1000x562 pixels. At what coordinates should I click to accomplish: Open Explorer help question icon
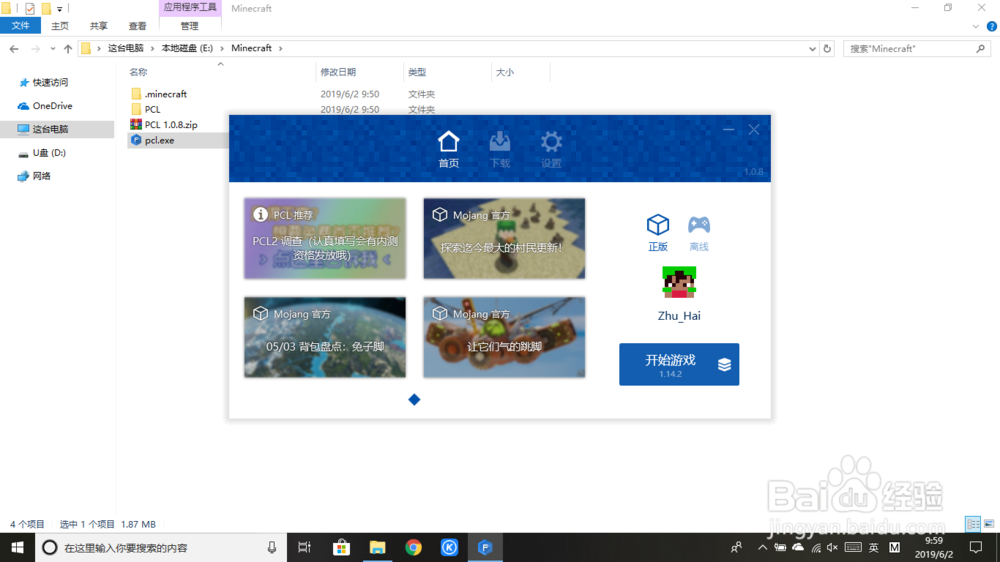point(992,26)
